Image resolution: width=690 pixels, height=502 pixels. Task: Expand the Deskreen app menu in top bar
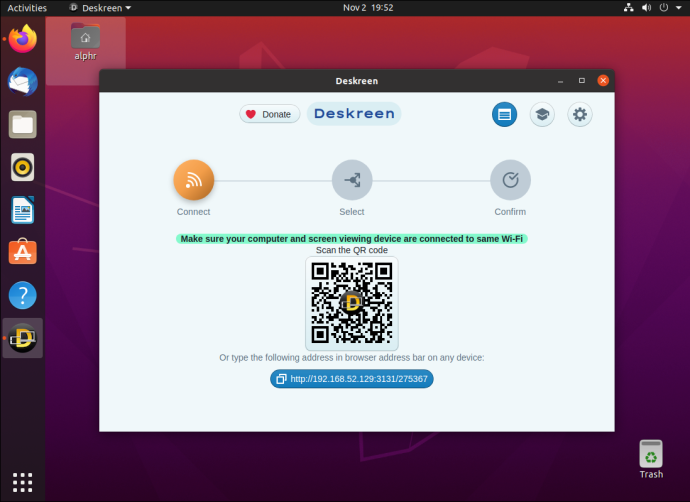(x=101, y=8)
